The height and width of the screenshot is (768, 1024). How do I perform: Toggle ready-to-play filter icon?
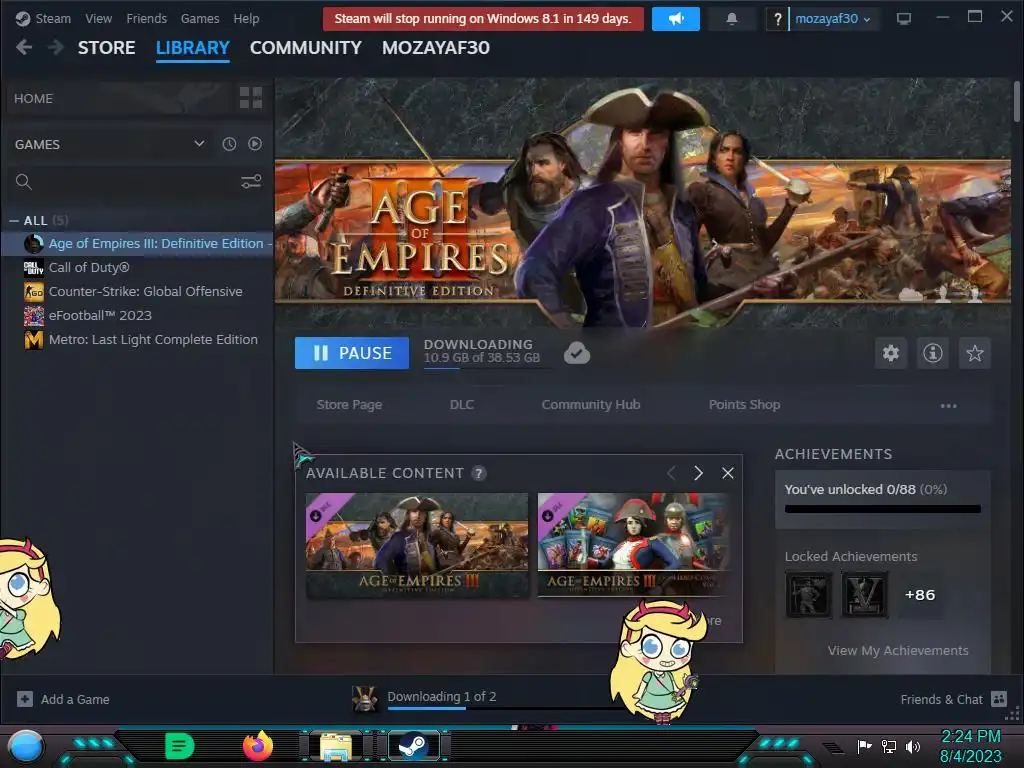pos(255,144)
